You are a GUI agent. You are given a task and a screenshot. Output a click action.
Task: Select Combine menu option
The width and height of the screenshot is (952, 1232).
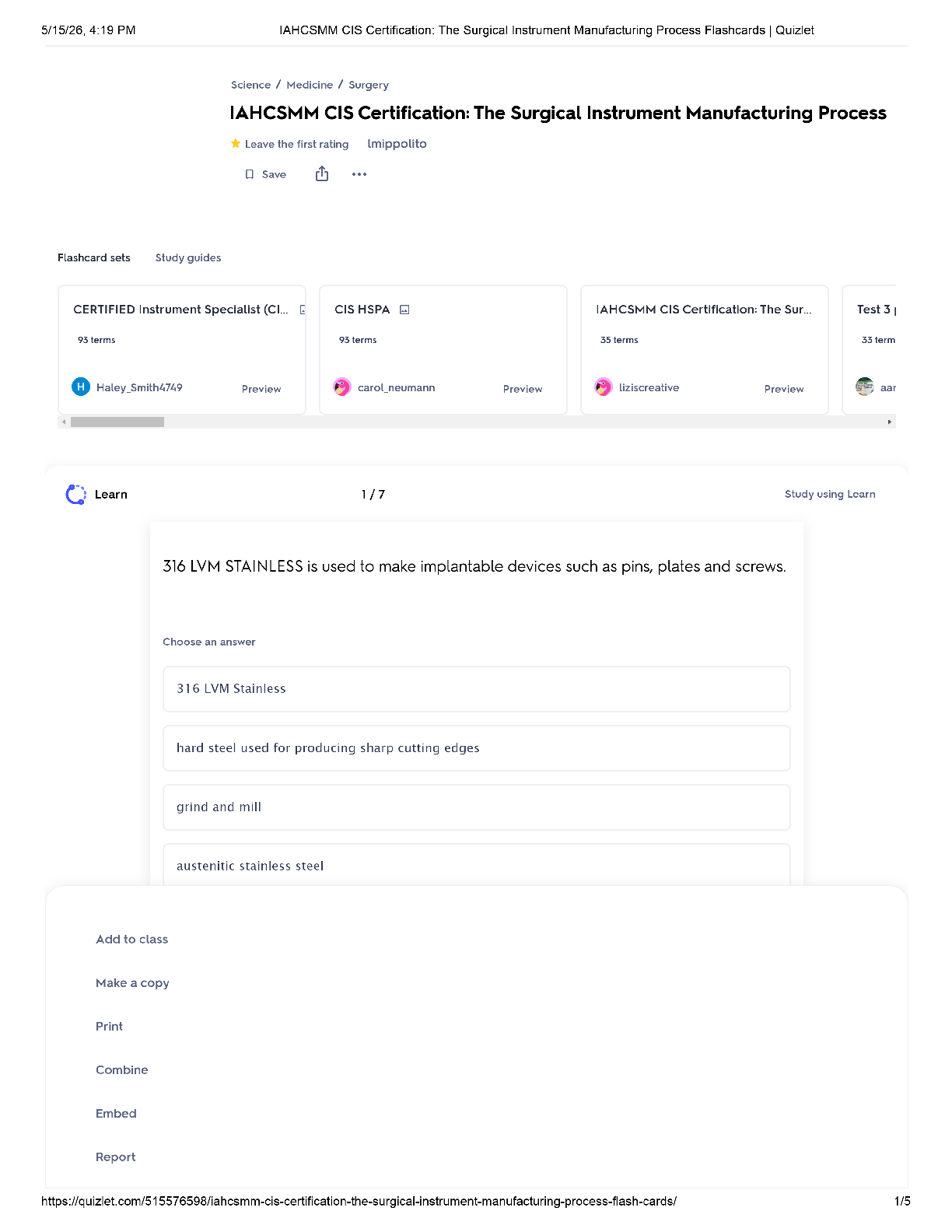point(122,1070)
